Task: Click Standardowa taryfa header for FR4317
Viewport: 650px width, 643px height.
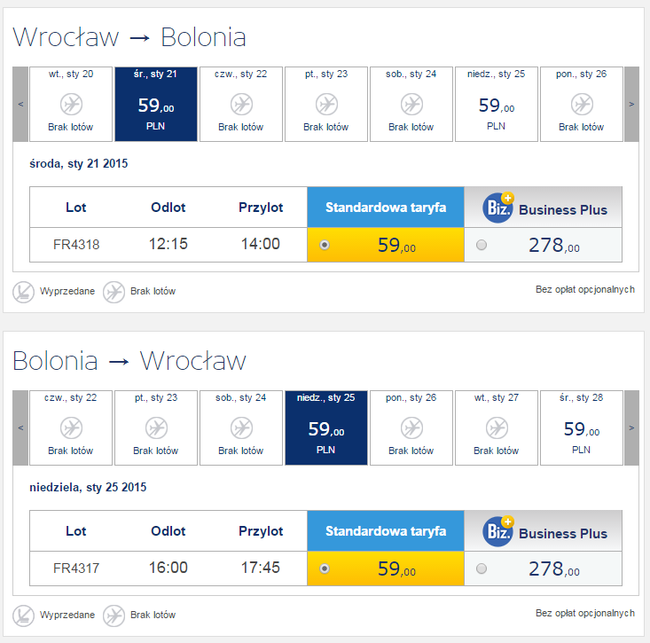Action: tap(385, 531)
